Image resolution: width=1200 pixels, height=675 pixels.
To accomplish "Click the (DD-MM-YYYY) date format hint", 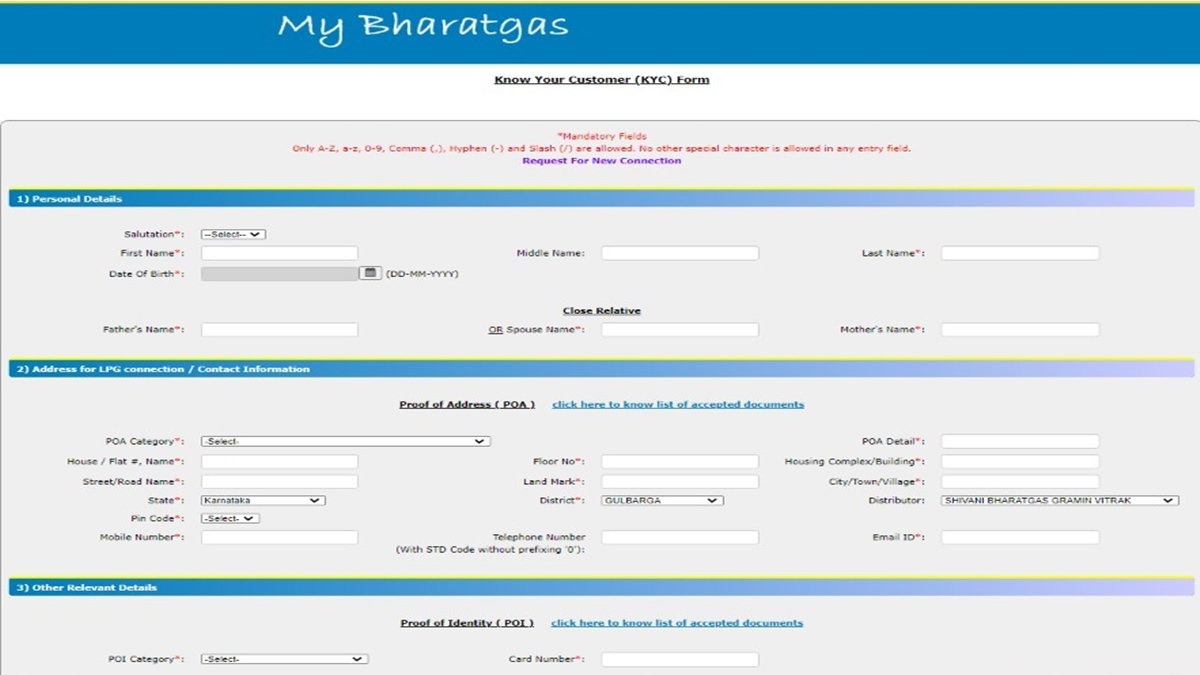I will pos(422,273).
